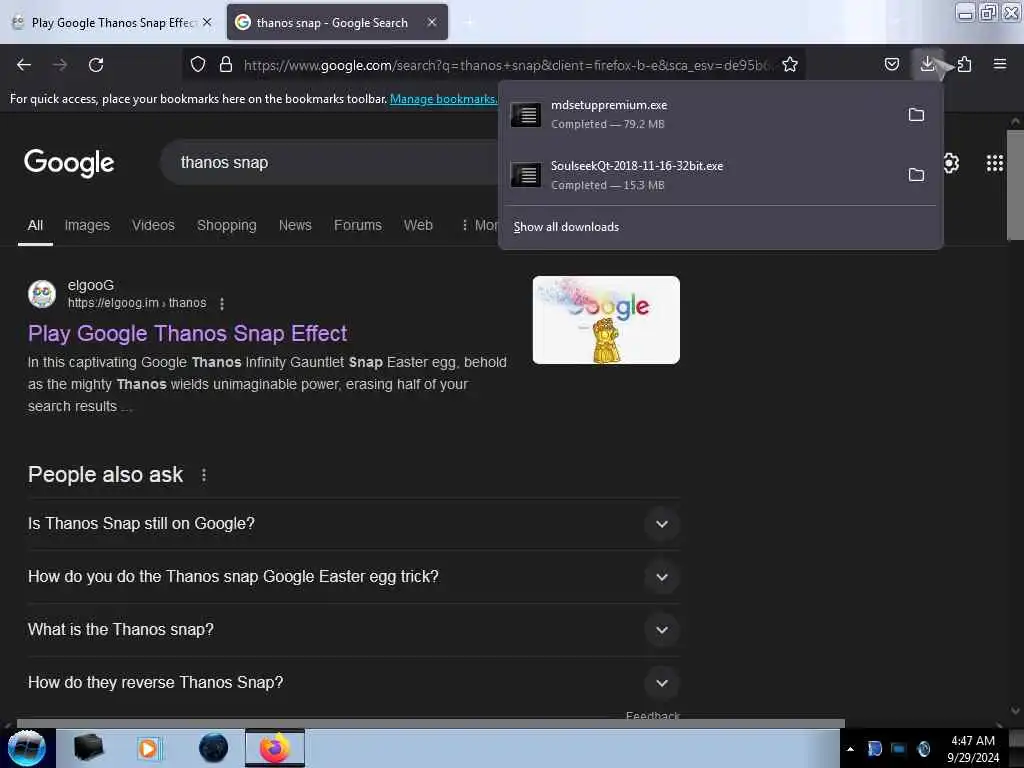Select the All search tab
This screenshot has width=1024, height=768.
coord(35,225)
